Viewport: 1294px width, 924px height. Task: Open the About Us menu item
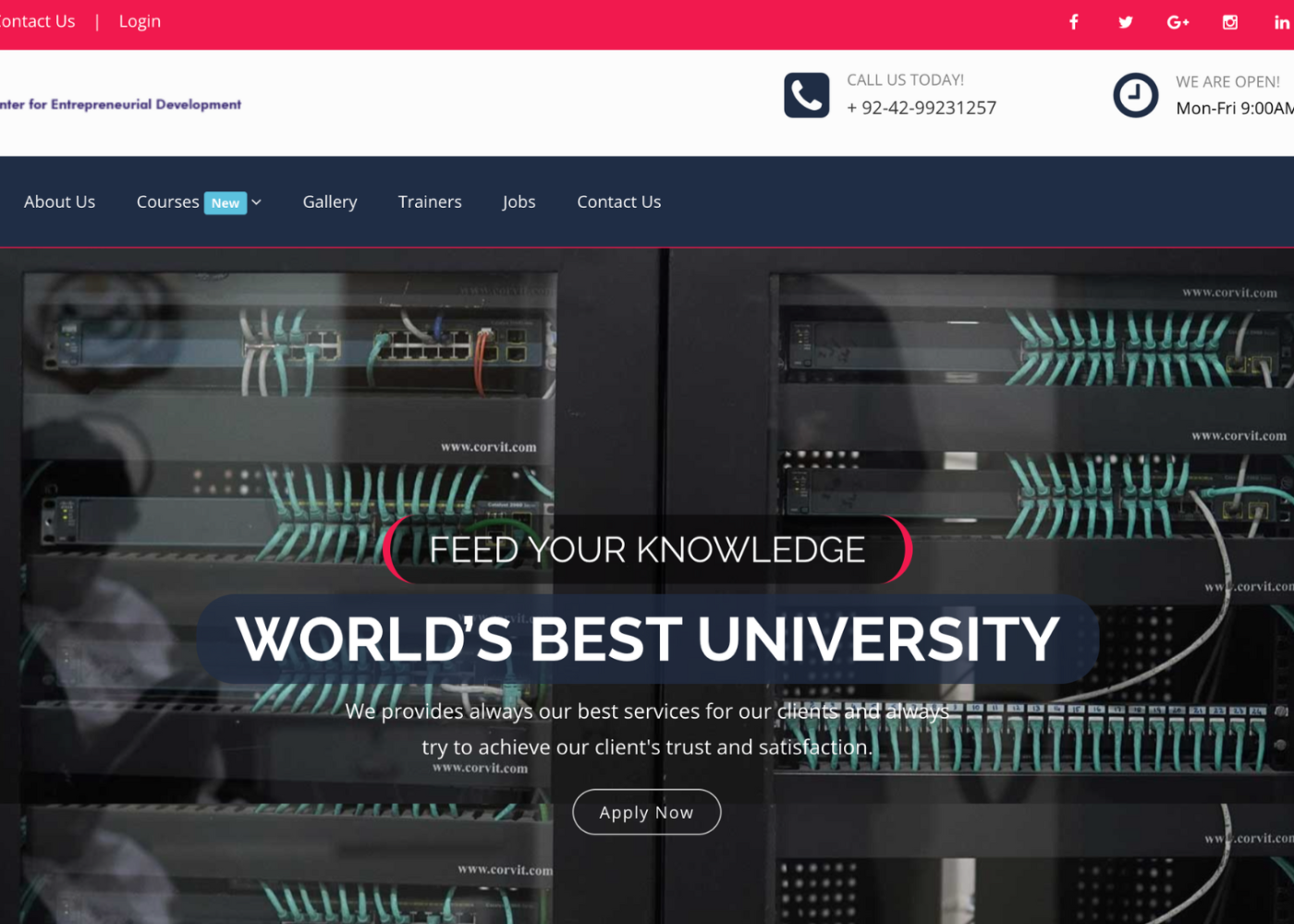tap(60, 201)
